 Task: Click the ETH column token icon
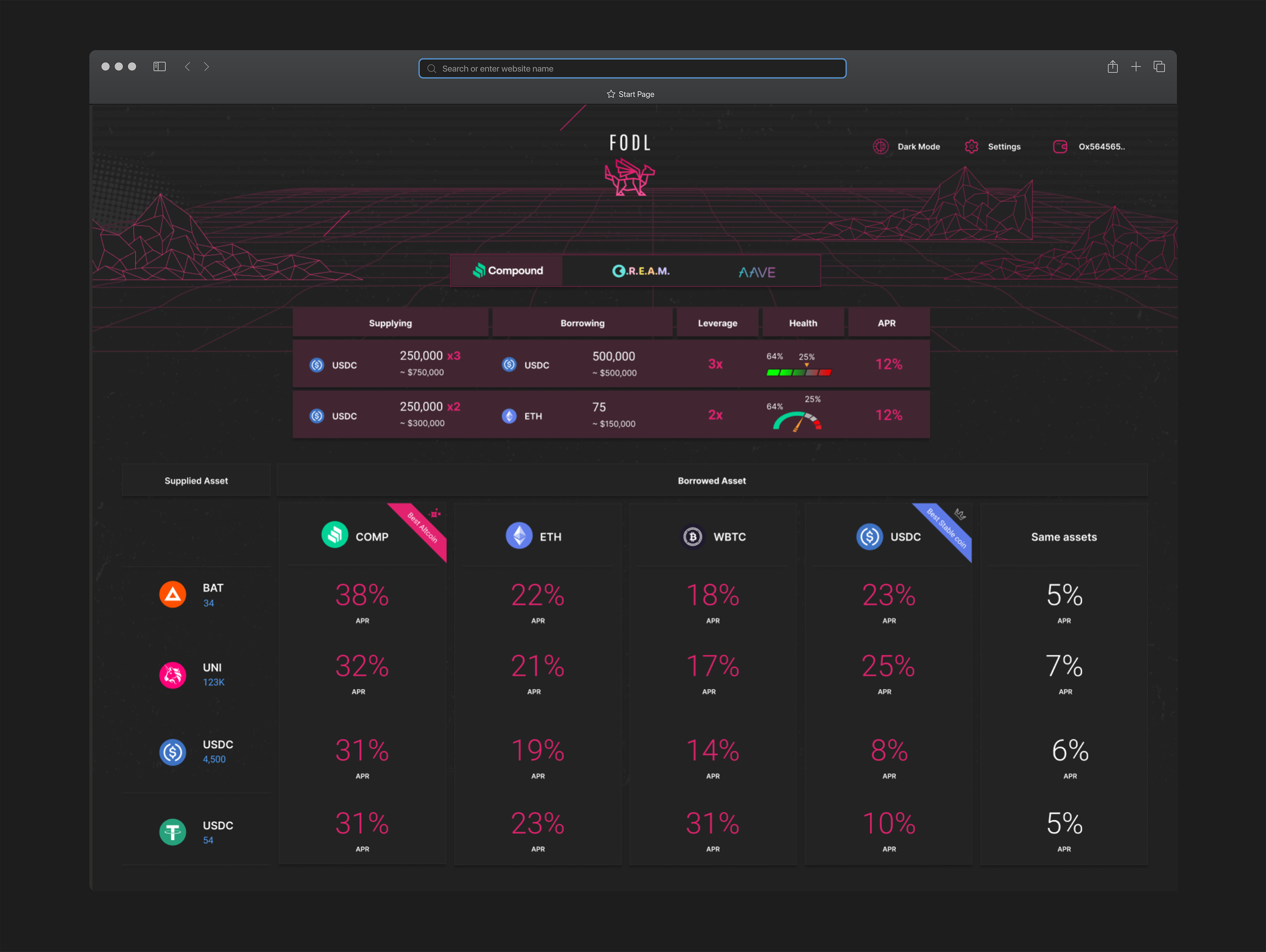pyautogui.click(x=519, y=536)
